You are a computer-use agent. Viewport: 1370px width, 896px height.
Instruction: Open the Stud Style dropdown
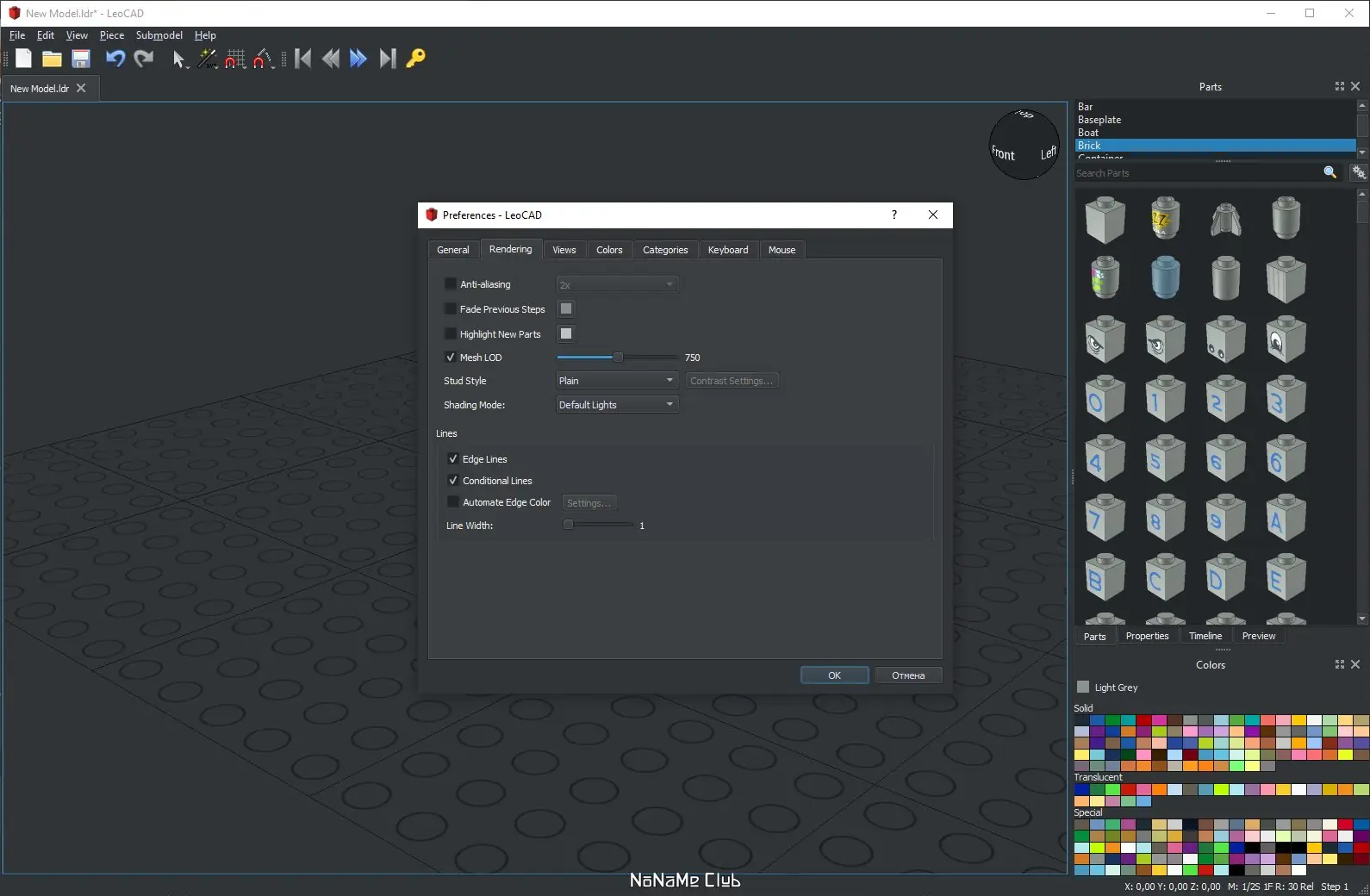point(617,381)
